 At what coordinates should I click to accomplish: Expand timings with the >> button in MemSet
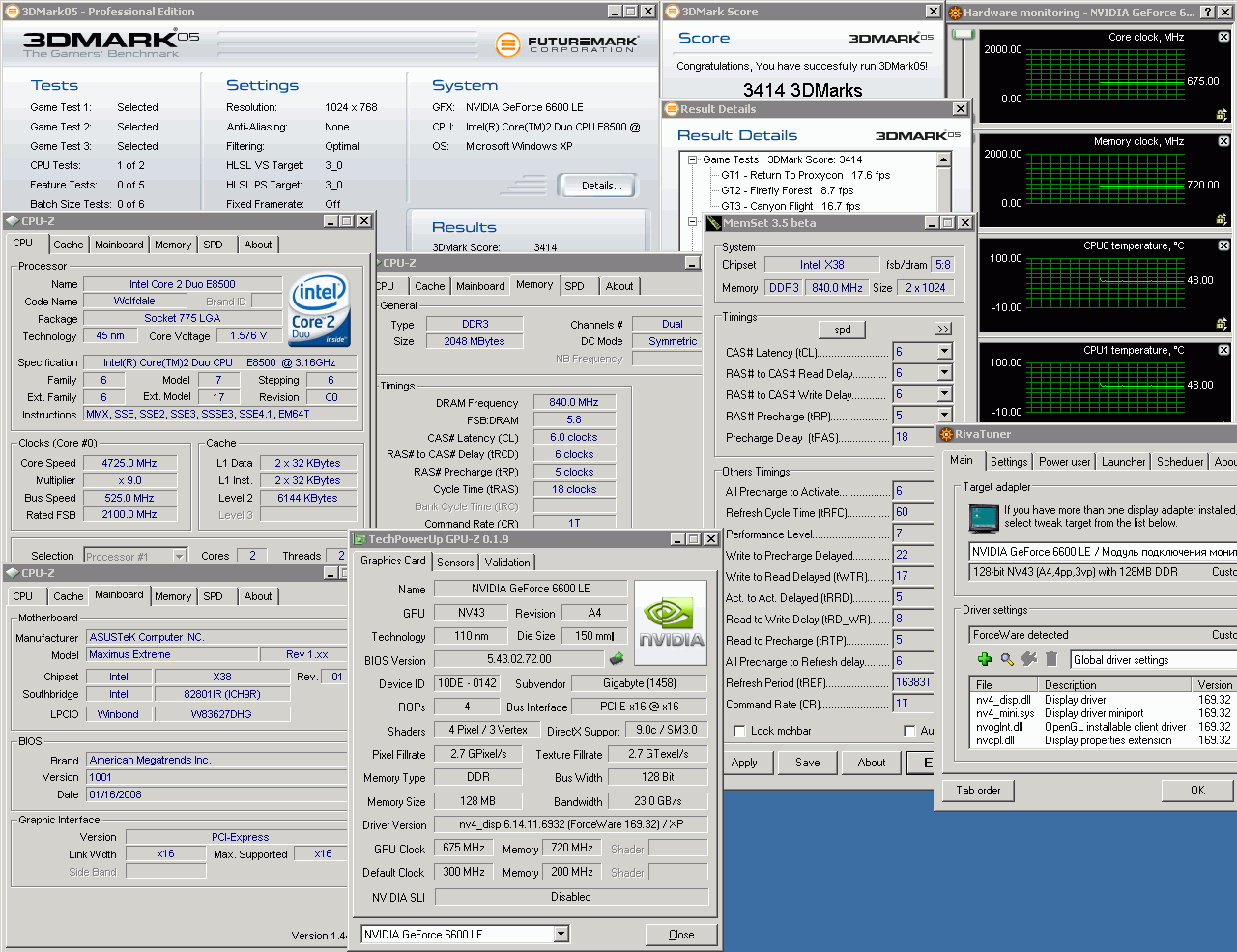click(x=943, y=330)
